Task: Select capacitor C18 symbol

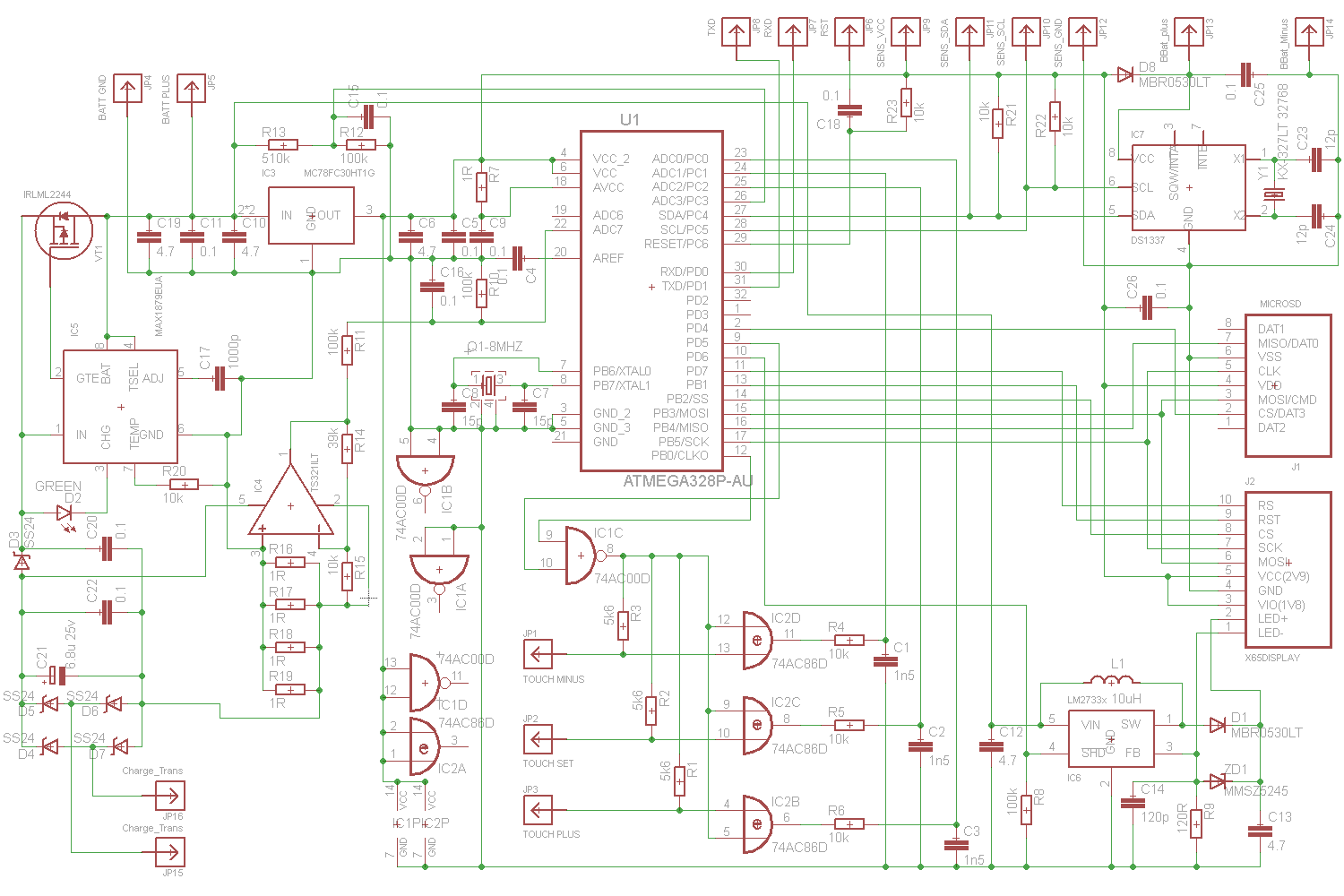Action: (849, 110)
